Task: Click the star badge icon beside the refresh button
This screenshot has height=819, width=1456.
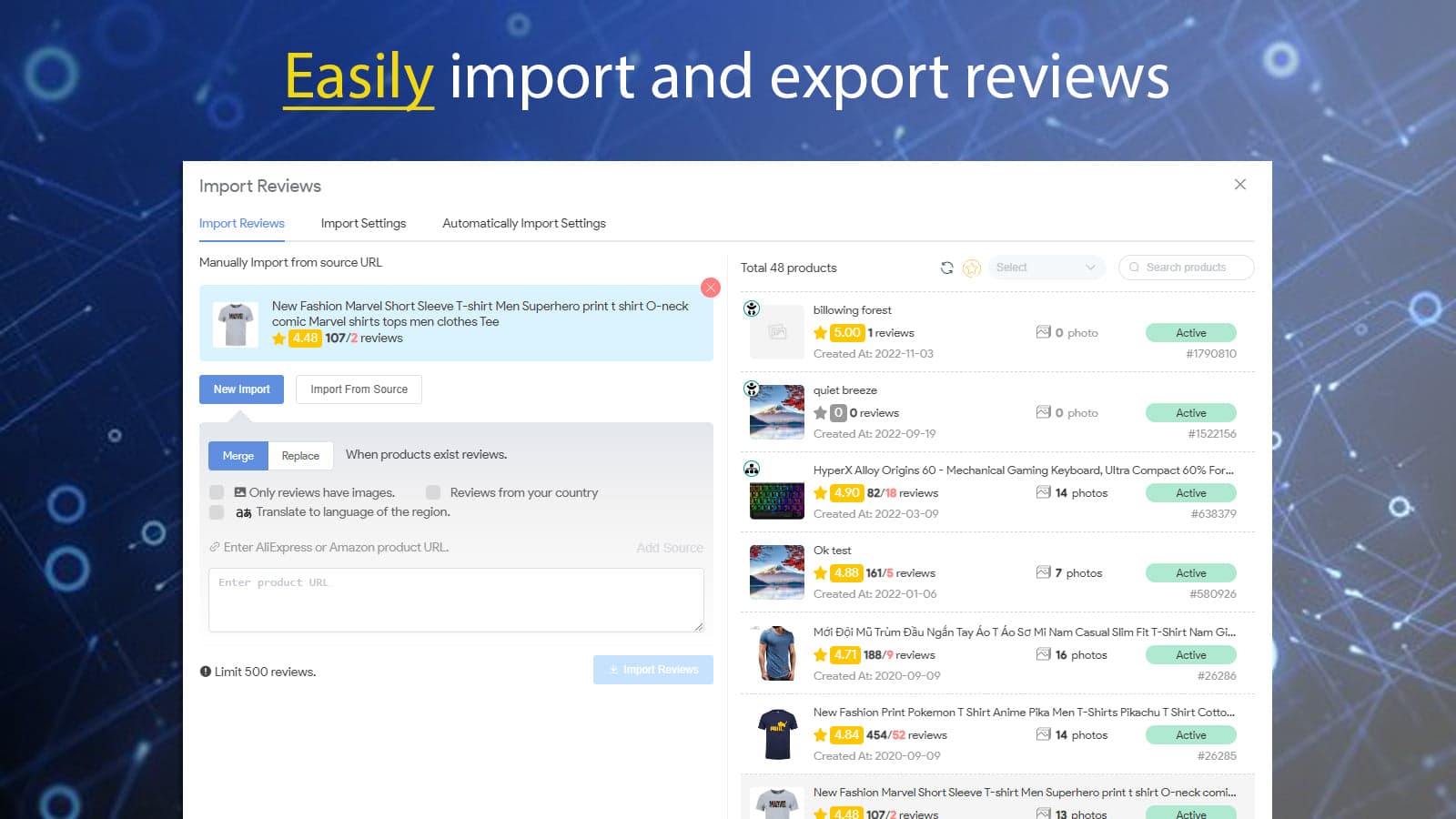Action: [x=972, y=268]
